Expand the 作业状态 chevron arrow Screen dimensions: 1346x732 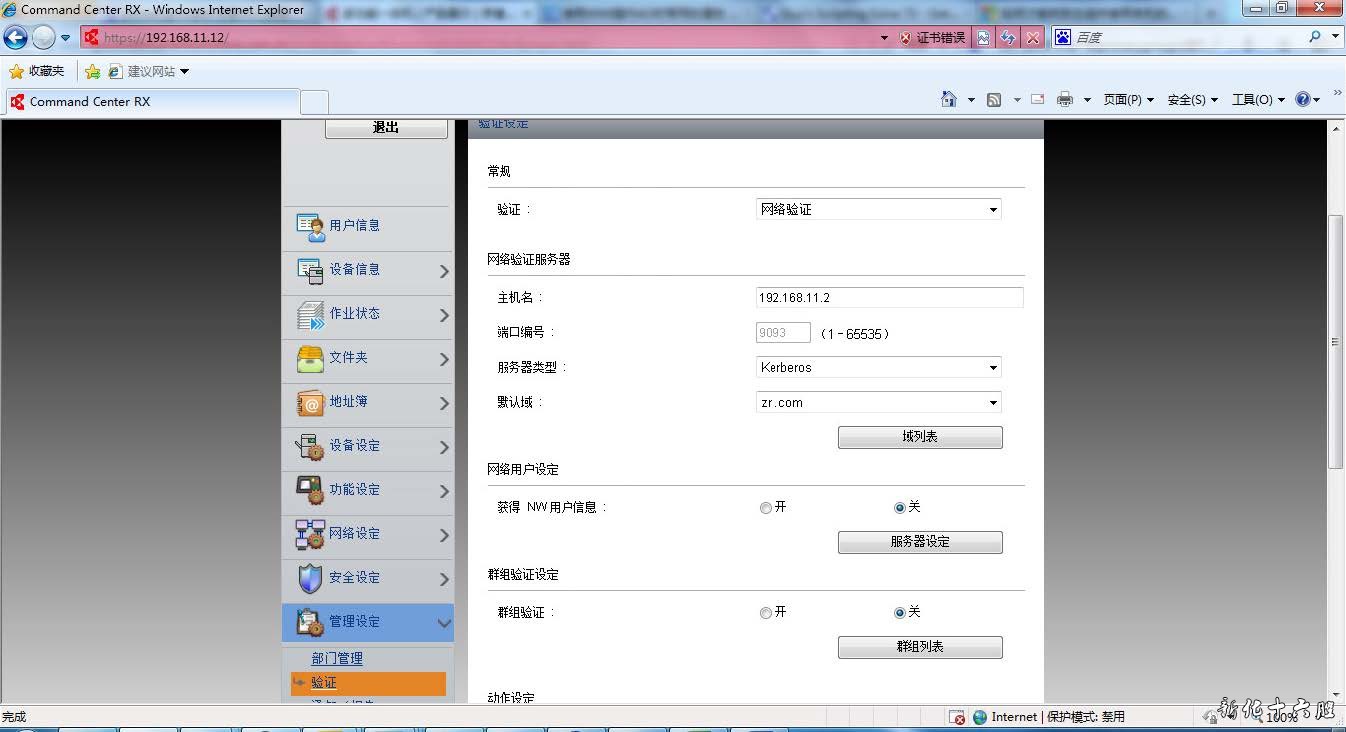click(444, 315)
